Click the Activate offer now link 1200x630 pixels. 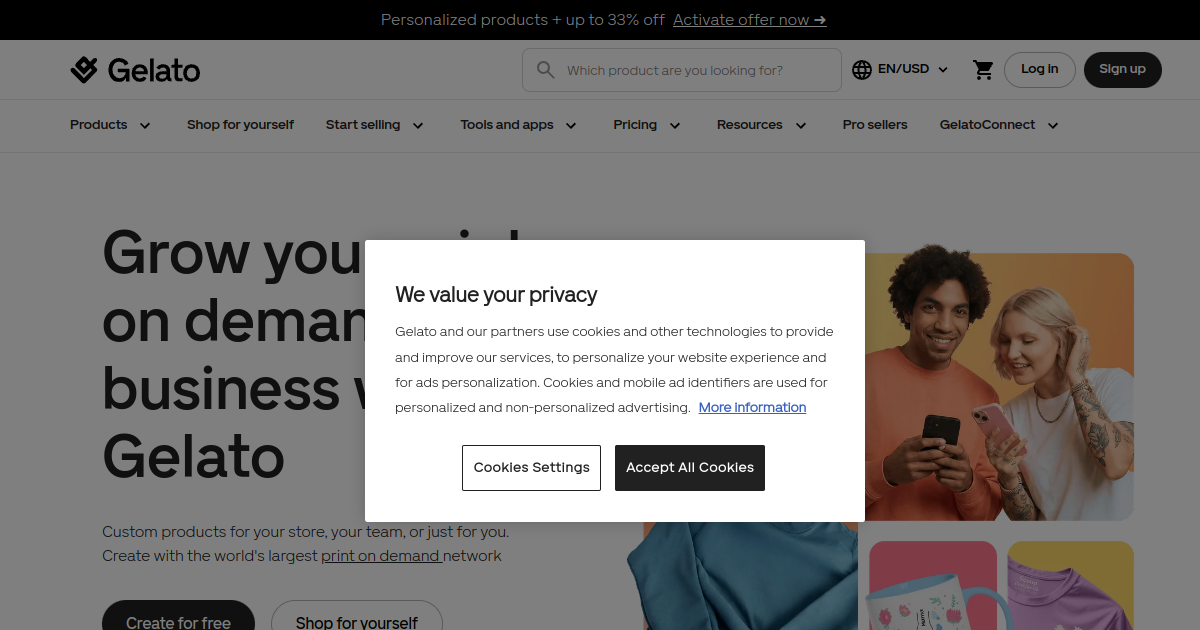[750, 20]
